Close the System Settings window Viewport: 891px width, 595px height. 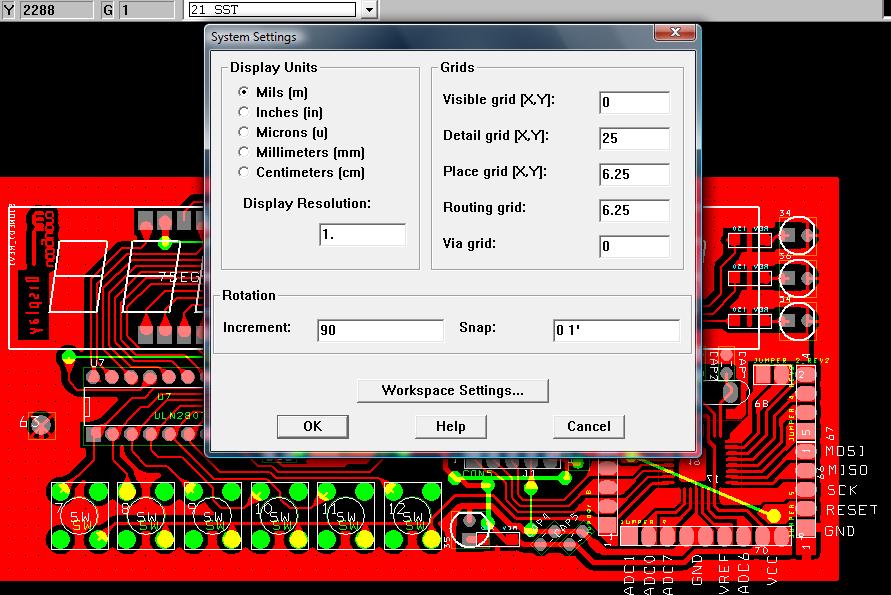coord(675,32)
